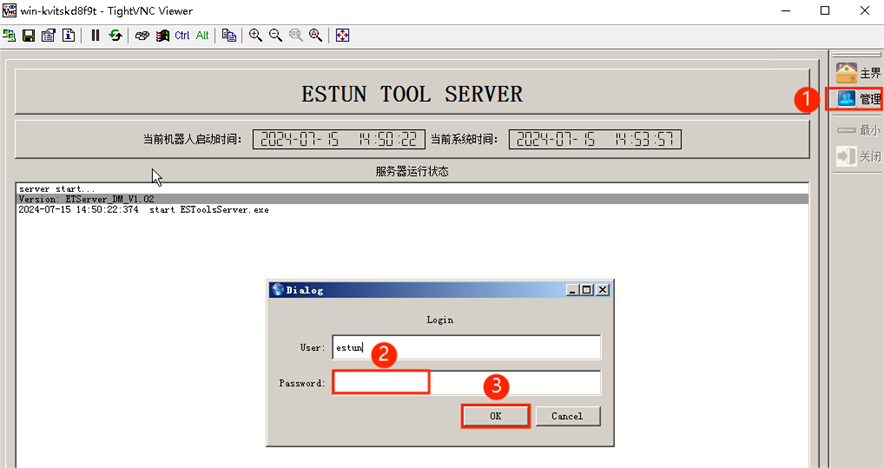Go to the 主界 main screen
Screen dimensions: 884x468
858,73
